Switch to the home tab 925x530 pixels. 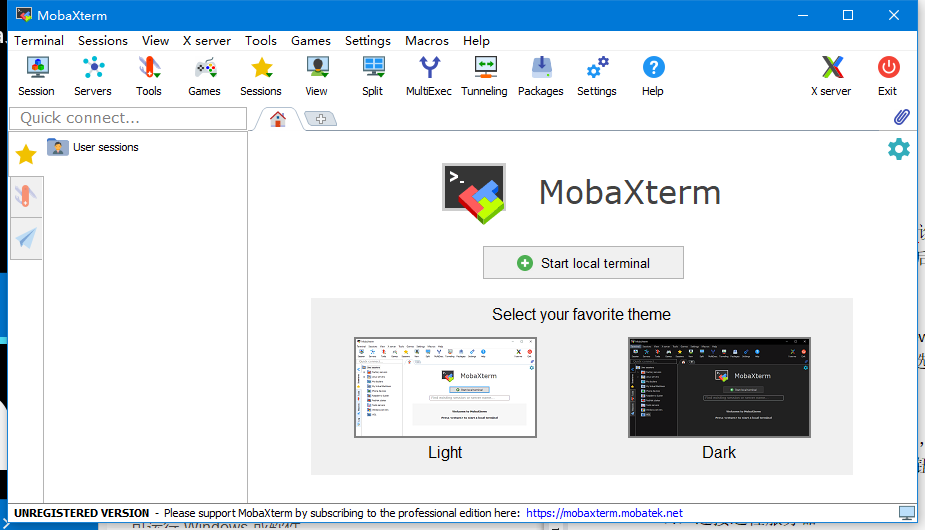pyautogui.click(x=278, y=119)
